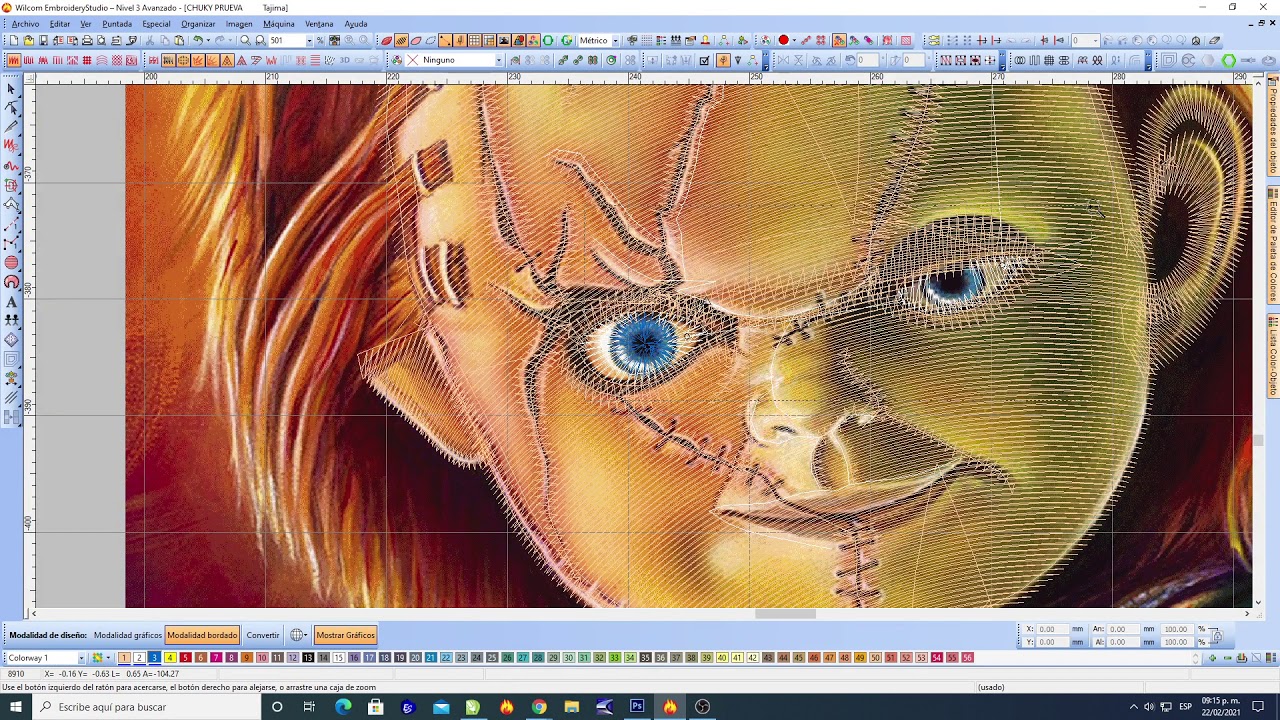Open the Colorway 1 dropdown
Image resolution: width=1280 pixels, height=720 pixels.
point(81,658)
